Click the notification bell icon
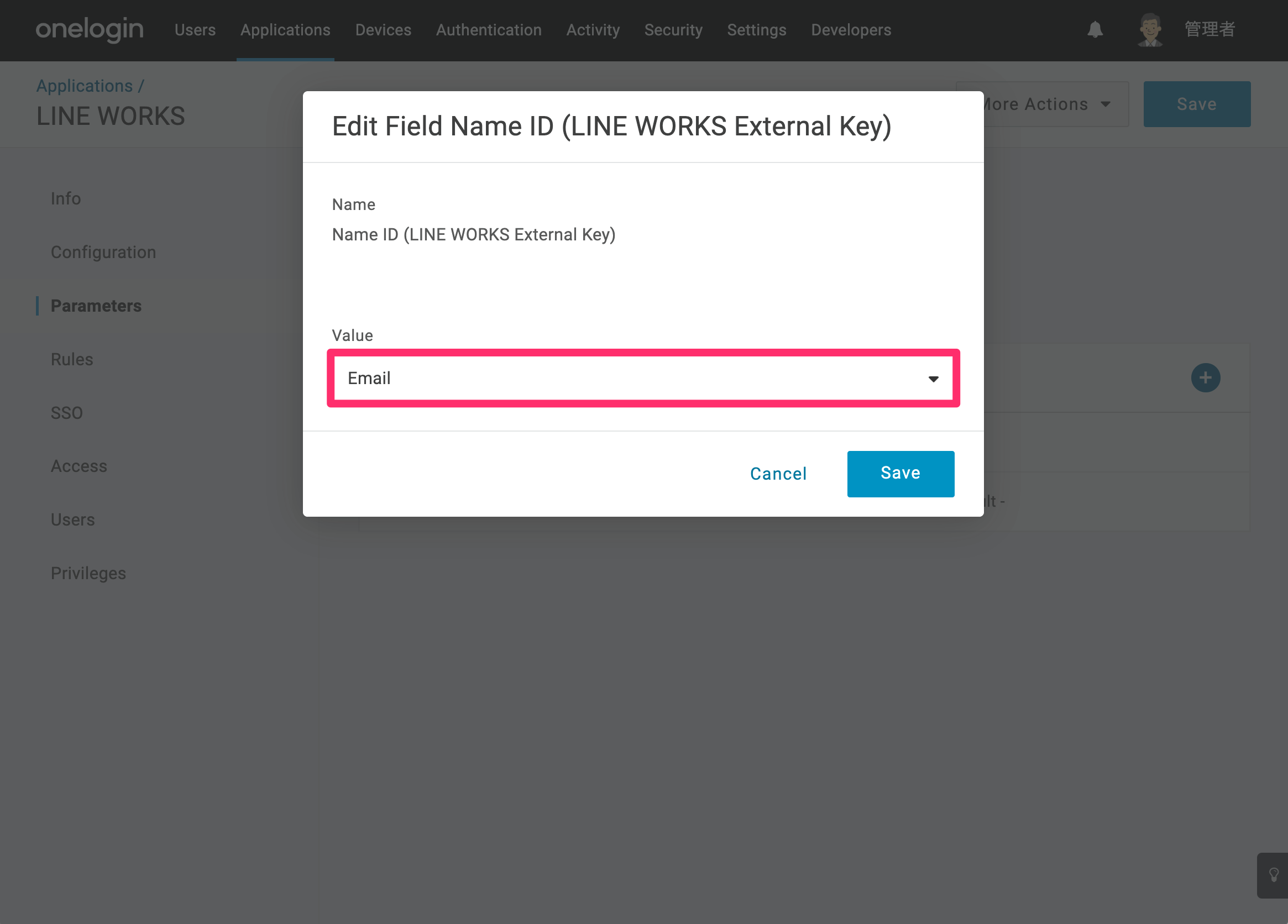This screenshot has width=1288, height=924. [x=1095, y=29]
